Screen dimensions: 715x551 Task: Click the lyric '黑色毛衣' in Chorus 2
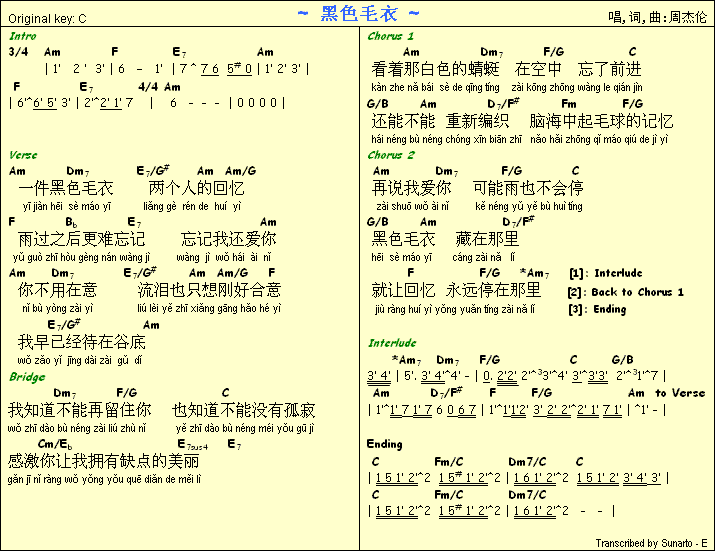click(x=403, y=239)
